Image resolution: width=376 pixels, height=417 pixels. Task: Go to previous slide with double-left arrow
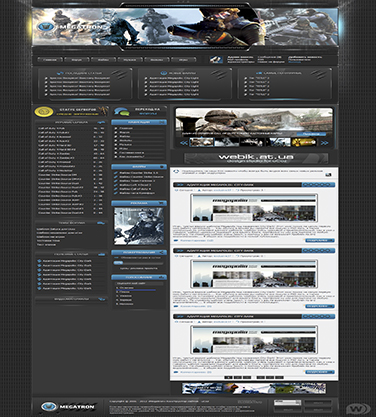pos(184,142)
